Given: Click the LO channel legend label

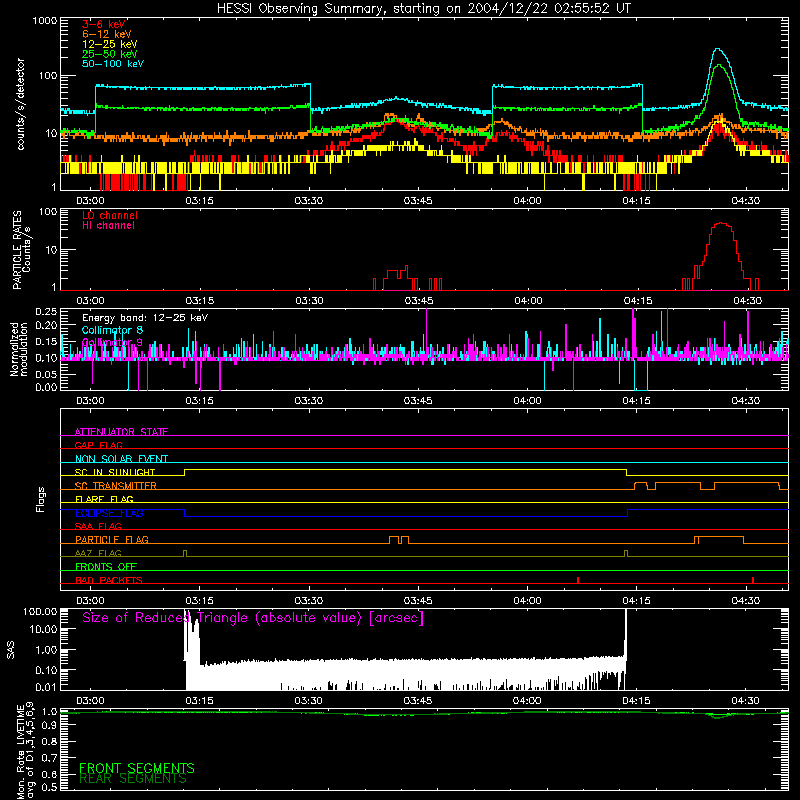Looking at the screenshot, I should coord(110,215).
